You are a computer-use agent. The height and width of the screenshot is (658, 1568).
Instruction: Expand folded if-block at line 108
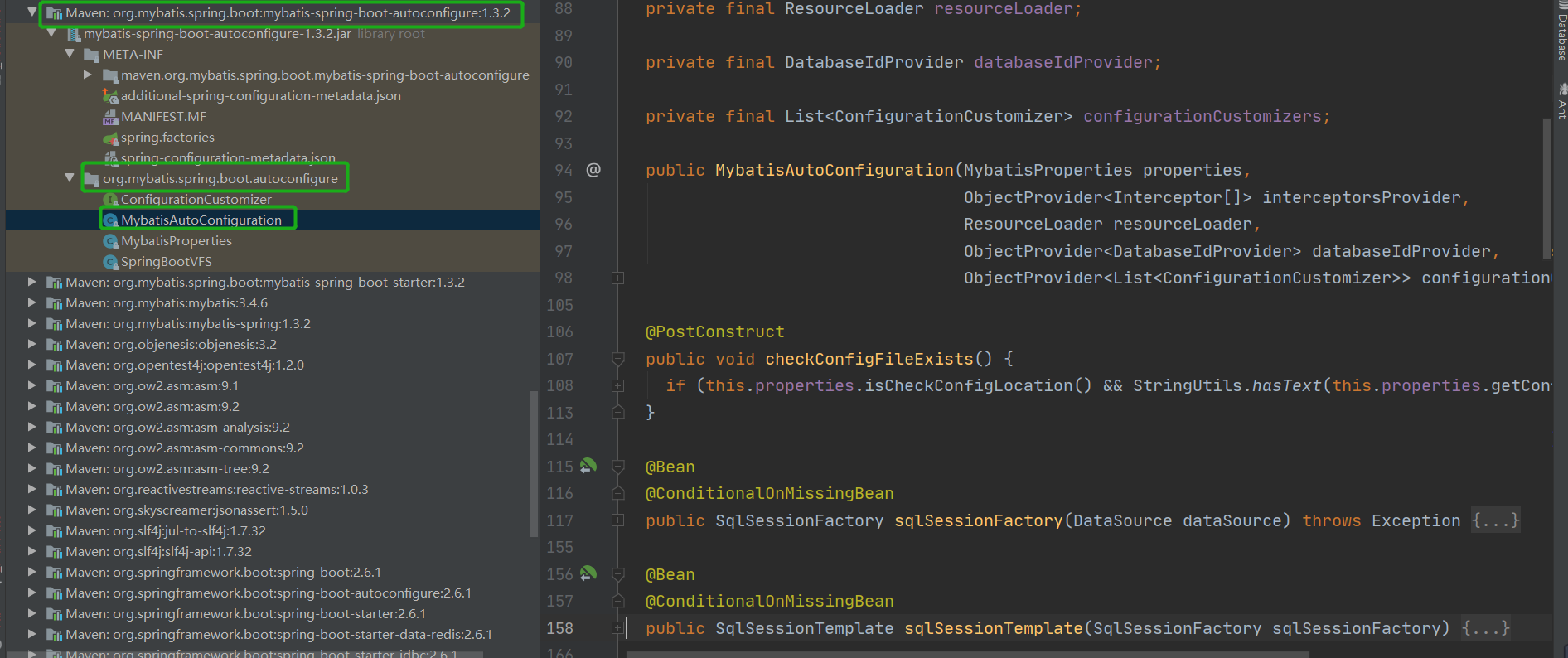[617, 385]
